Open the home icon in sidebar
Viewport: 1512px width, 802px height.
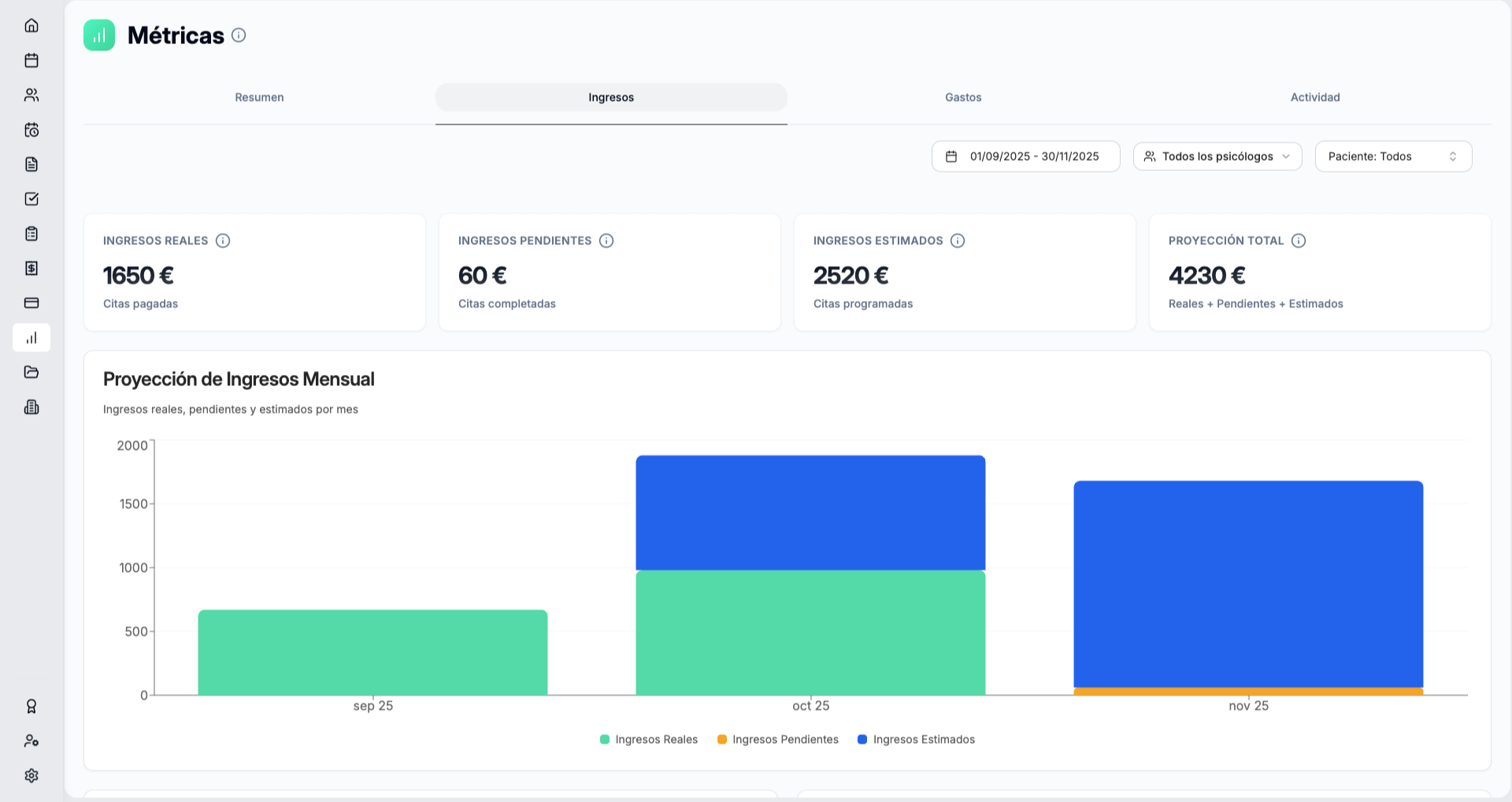31,25
